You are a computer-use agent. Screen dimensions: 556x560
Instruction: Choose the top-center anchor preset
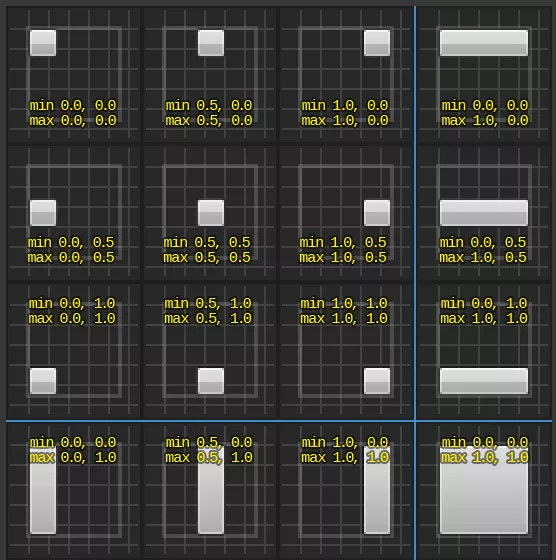click(210, 75)
